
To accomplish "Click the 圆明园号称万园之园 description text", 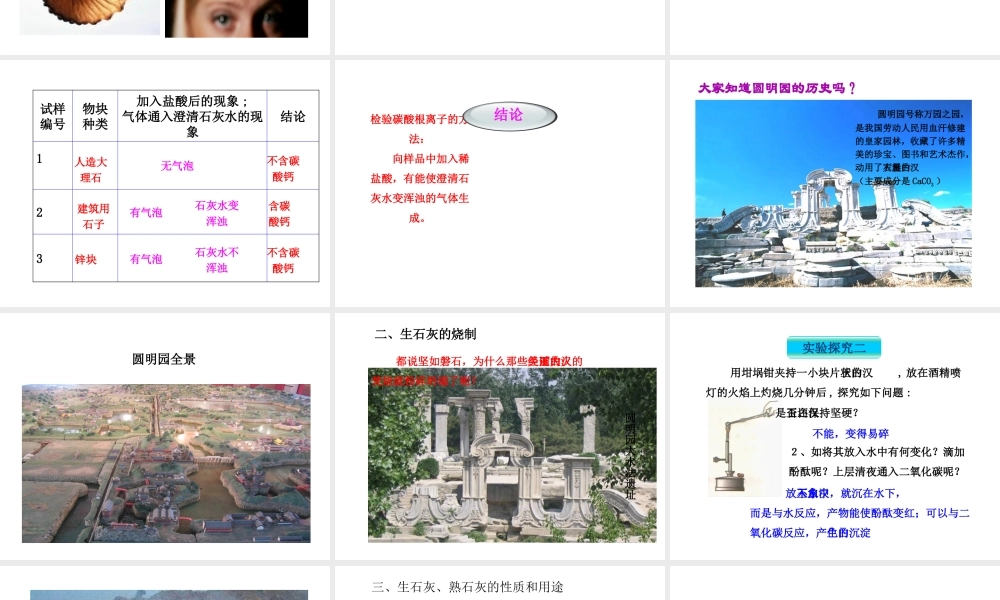I will (x=911, y=147).
